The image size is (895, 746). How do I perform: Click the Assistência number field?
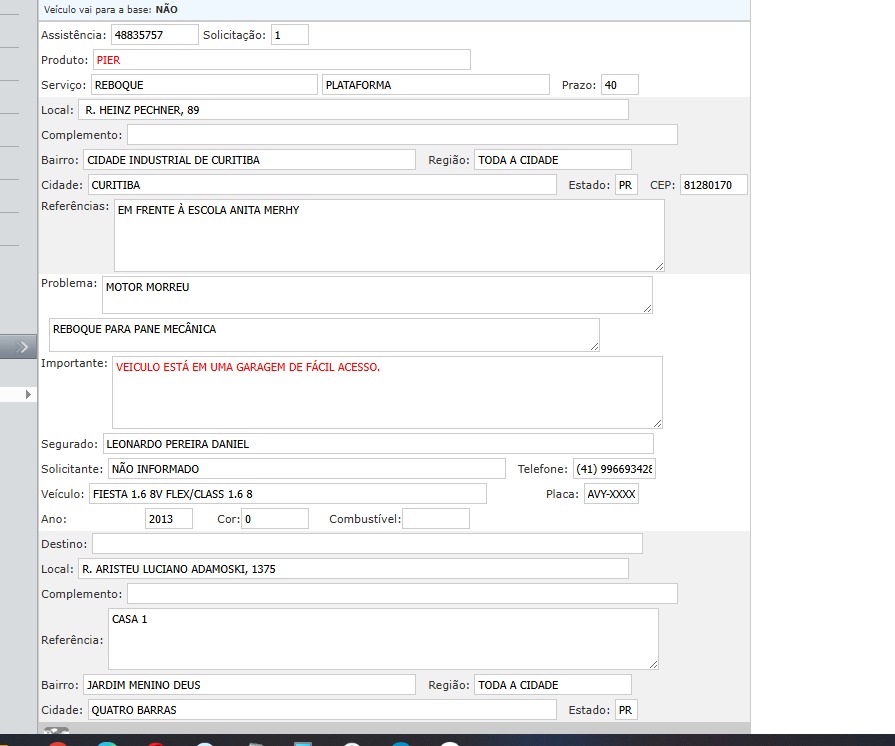(154, 35)
